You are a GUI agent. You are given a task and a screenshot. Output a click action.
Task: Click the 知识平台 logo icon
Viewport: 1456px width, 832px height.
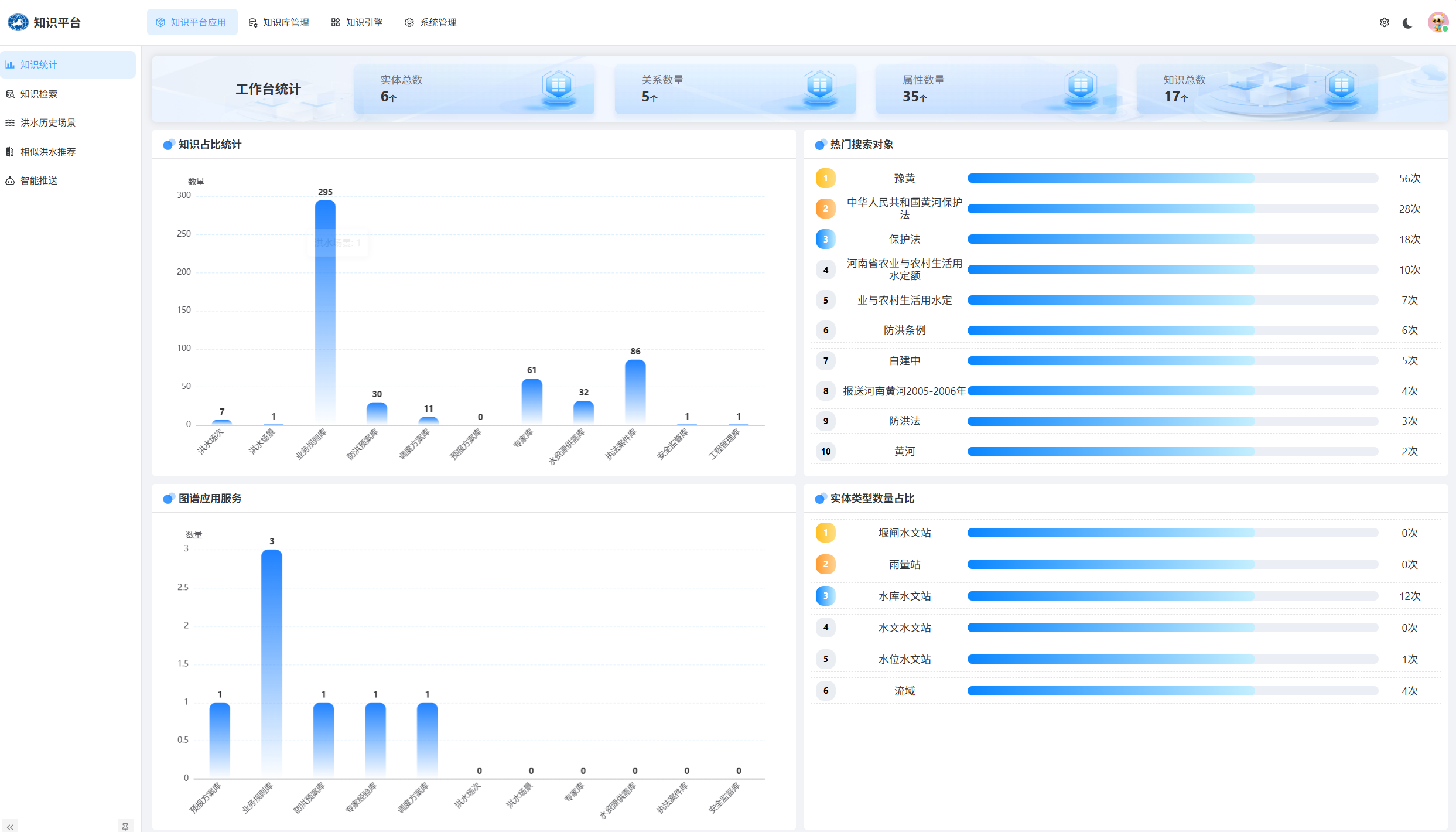18,22
